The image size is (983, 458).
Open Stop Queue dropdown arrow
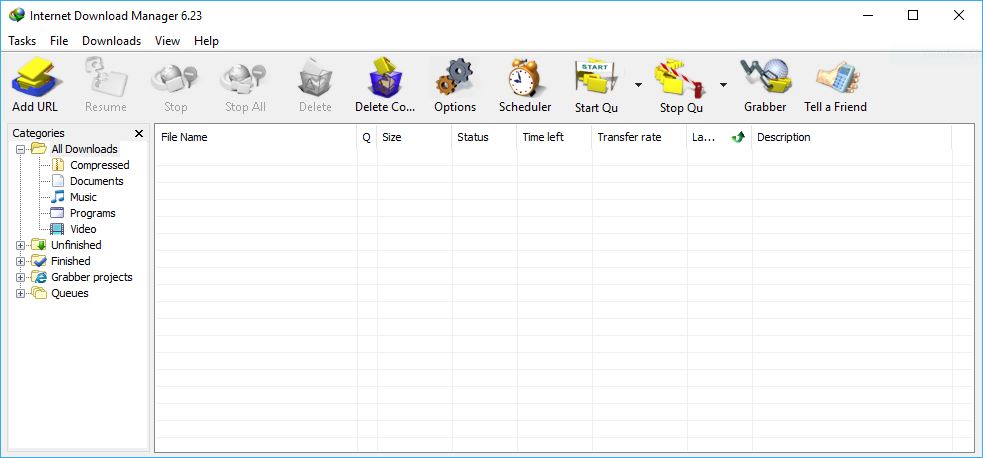tap(723, 85)
